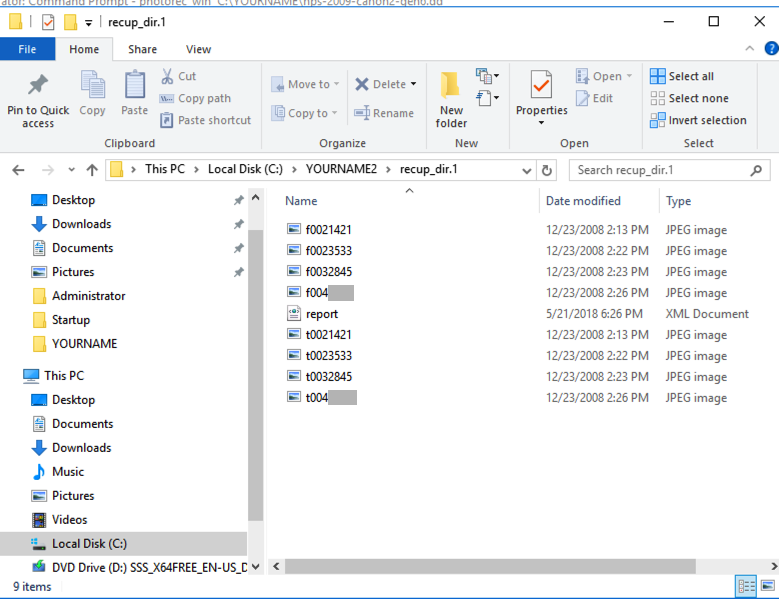Switch to Large icons view in status bar
This screenshot has width=779, height=599.
tap(768, 587)
